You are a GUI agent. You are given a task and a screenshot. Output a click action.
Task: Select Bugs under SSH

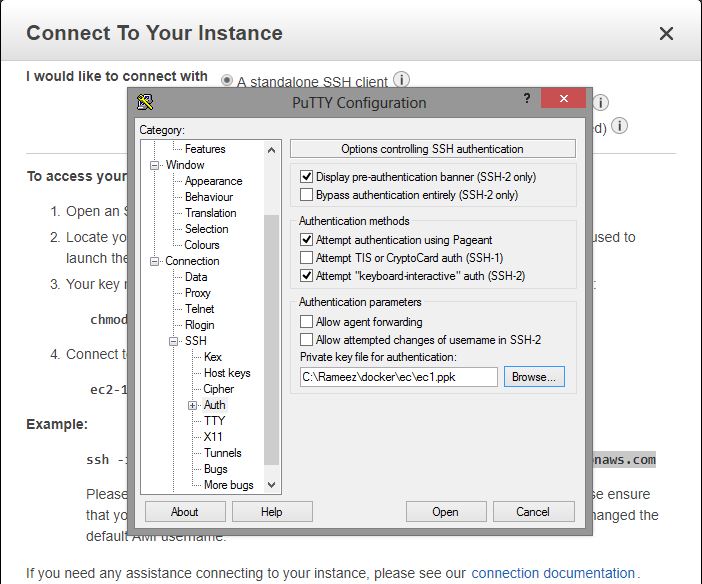pos(215,469)
